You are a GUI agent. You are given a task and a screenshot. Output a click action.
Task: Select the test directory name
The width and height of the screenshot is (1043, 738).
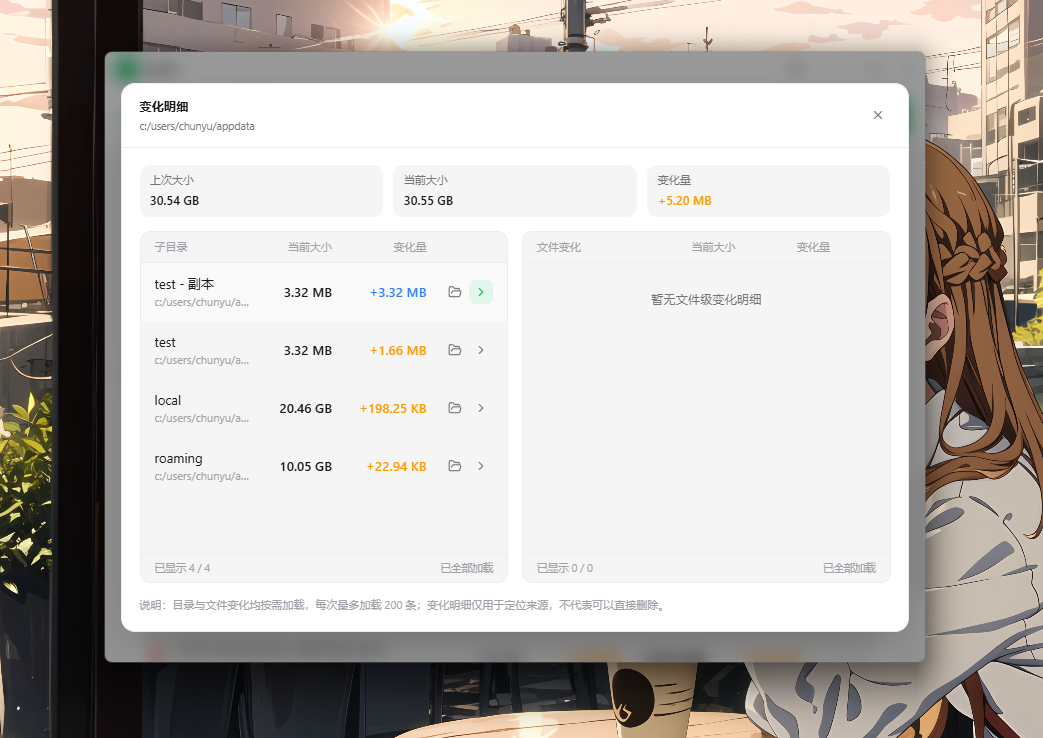(165, 343)
